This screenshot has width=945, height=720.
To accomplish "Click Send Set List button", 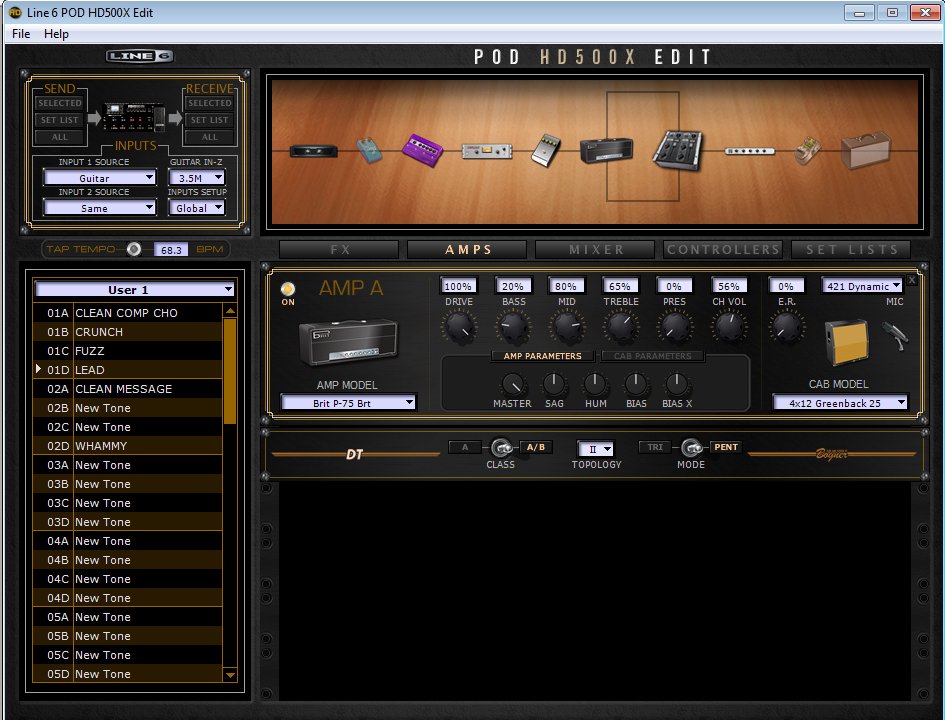I will tap(60, 120).
